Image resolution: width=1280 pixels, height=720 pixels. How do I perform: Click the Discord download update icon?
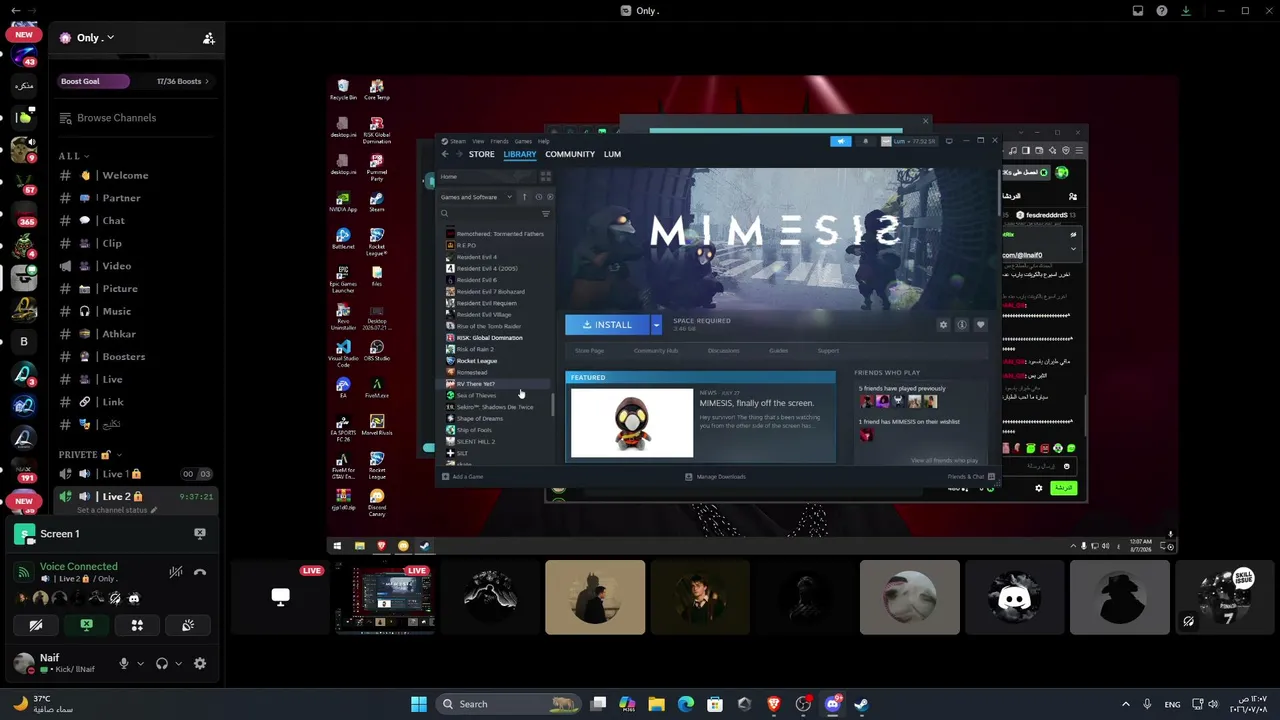coord(1186,11)
